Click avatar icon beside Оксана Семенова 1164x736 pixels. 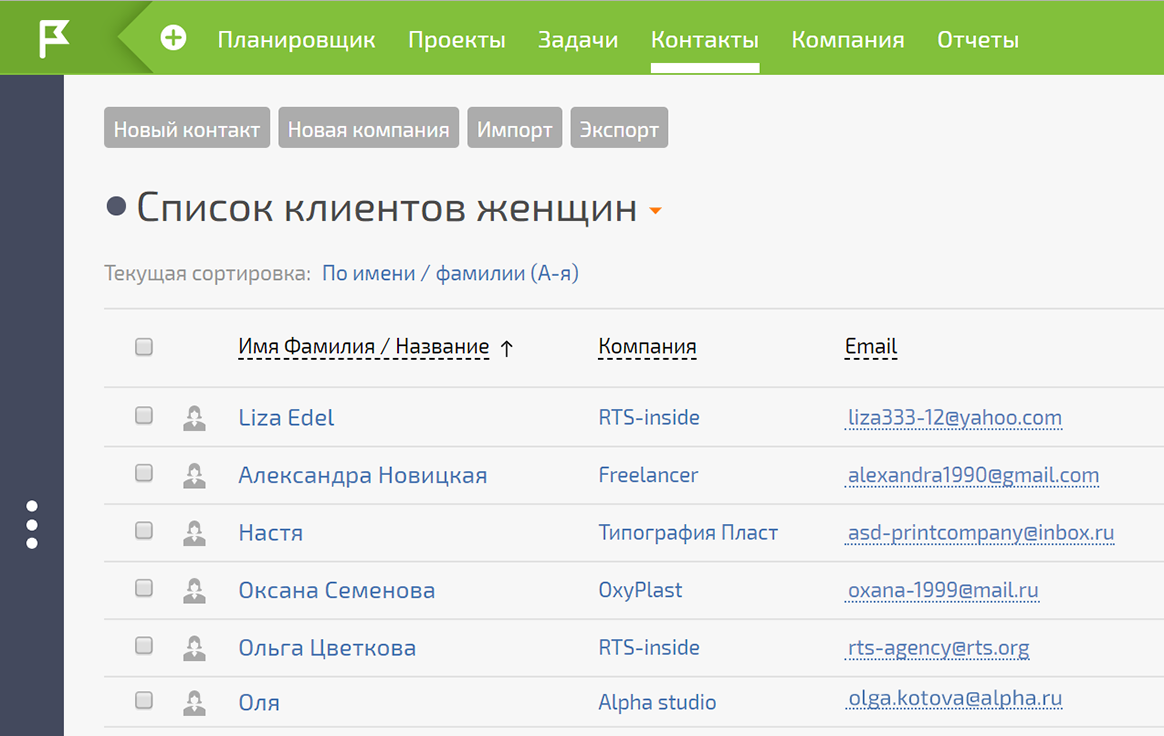point(194,591)
